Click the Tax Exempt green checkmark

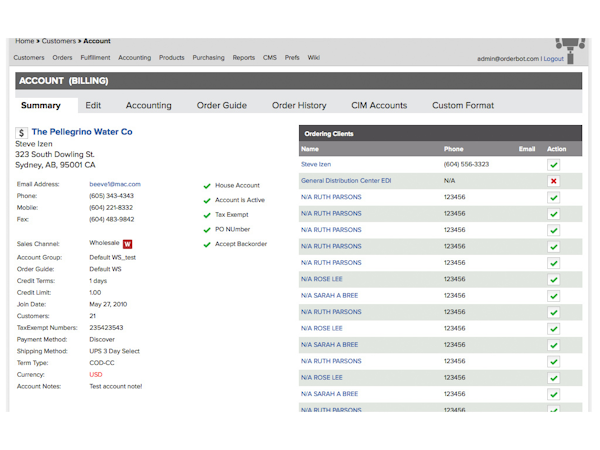[207, 215]
